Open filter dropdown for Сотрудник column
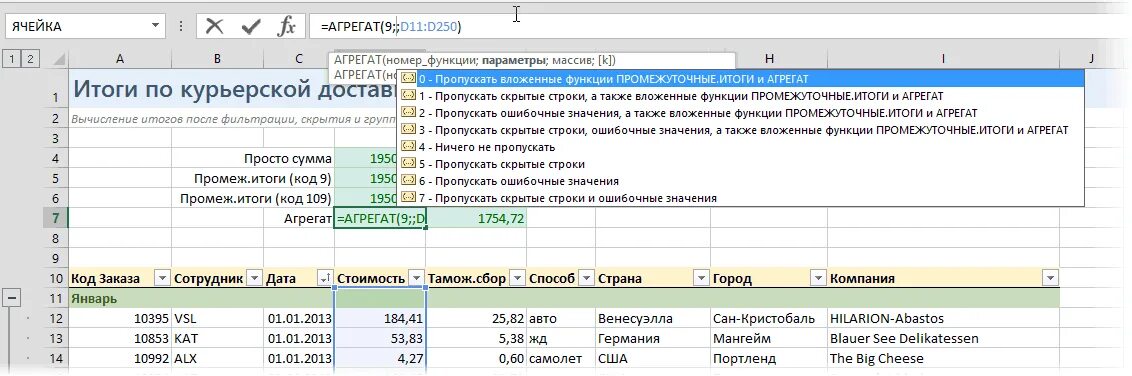Screen dimensions: 1132x376 (x=254, y=279)
